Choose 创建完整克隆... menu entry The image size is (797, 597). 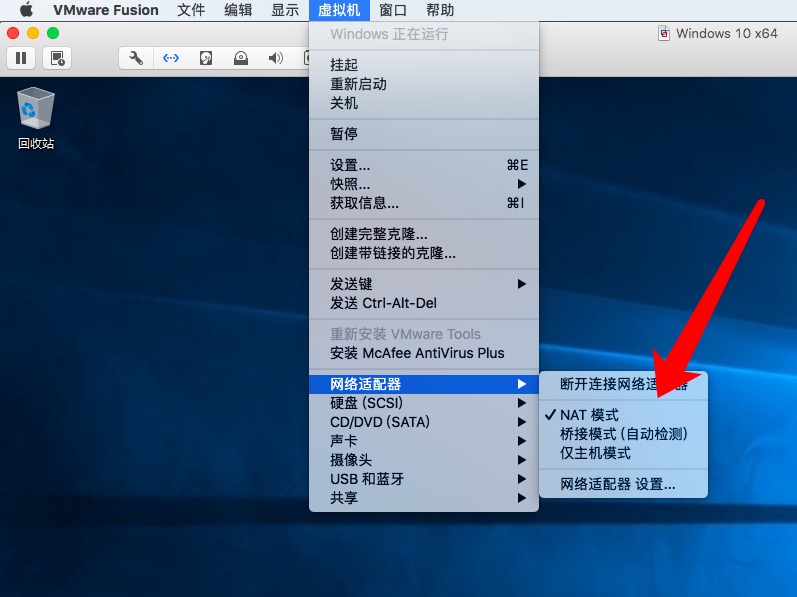(424, 234)
